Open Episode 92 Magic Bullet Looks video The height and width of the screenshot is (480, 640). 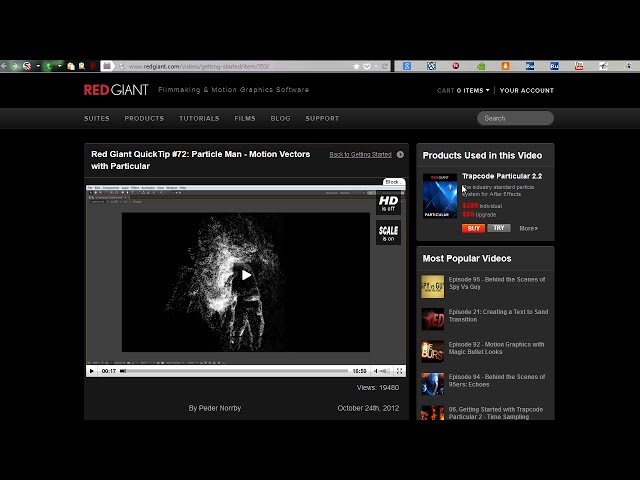coord(496,348)
